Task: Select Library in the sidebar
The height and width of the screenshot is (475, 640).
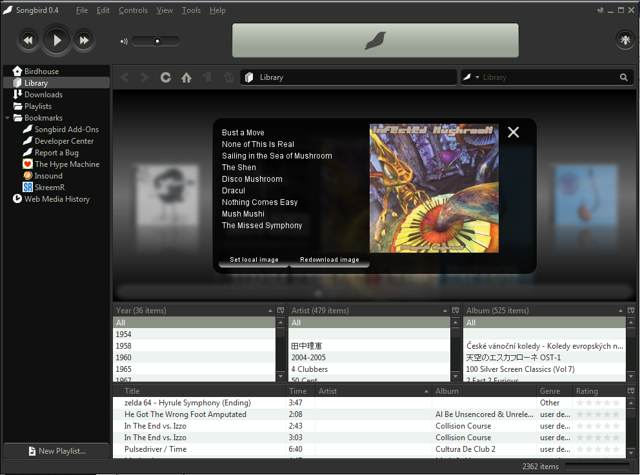Action: pyautogui.click(x=56, y=83)
